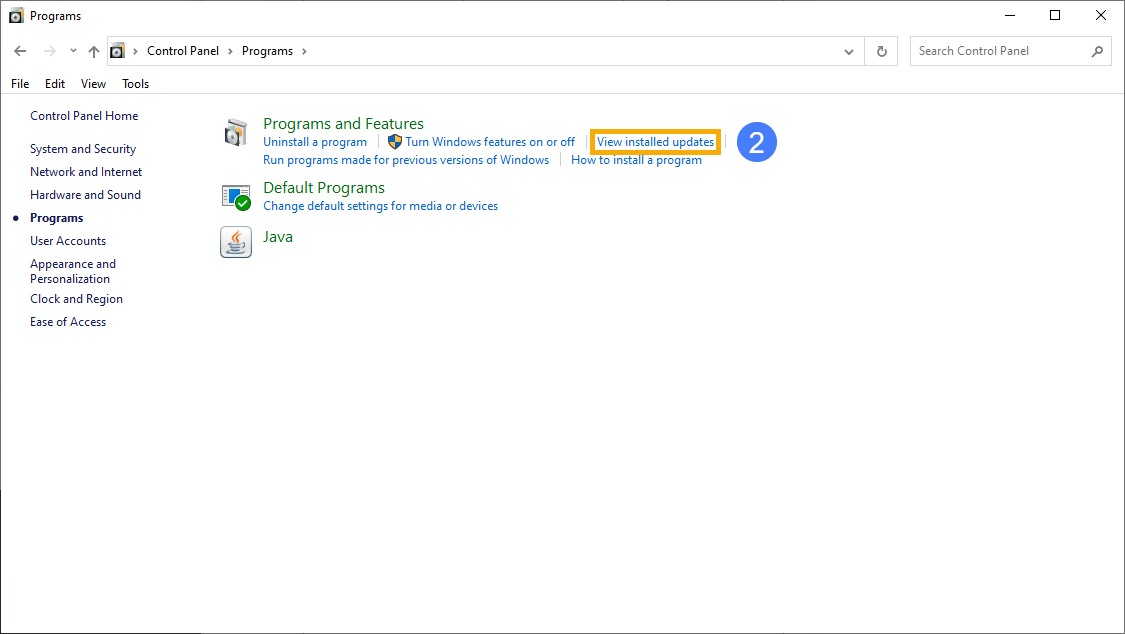This screenshot has height=634, width=1125.
Task: Open Clock and Region category
Action: pyautogui.click(x=77, y=299)
